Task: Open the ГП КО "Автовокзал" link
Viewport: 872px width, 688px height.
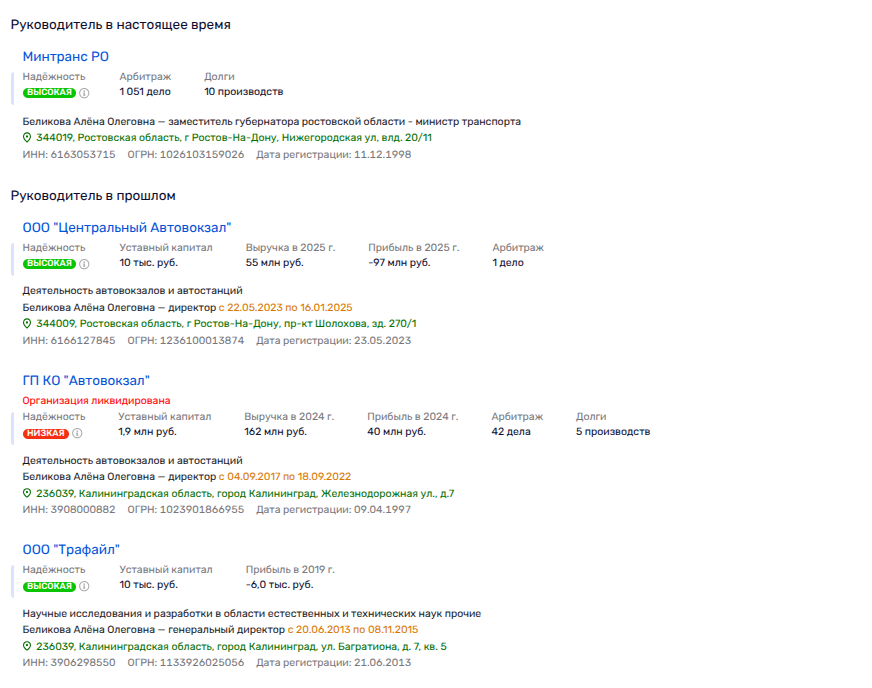Action: 85,380
